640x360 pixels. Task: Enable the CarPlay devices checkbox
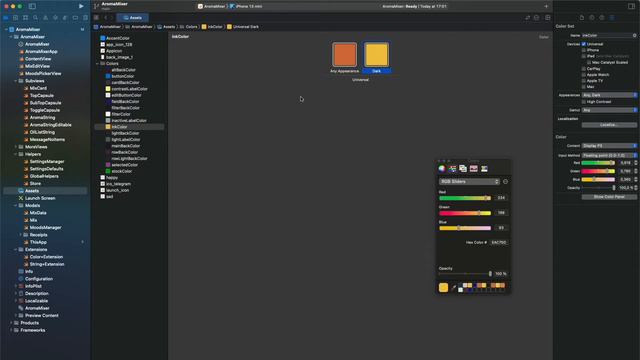pos(584,69)
